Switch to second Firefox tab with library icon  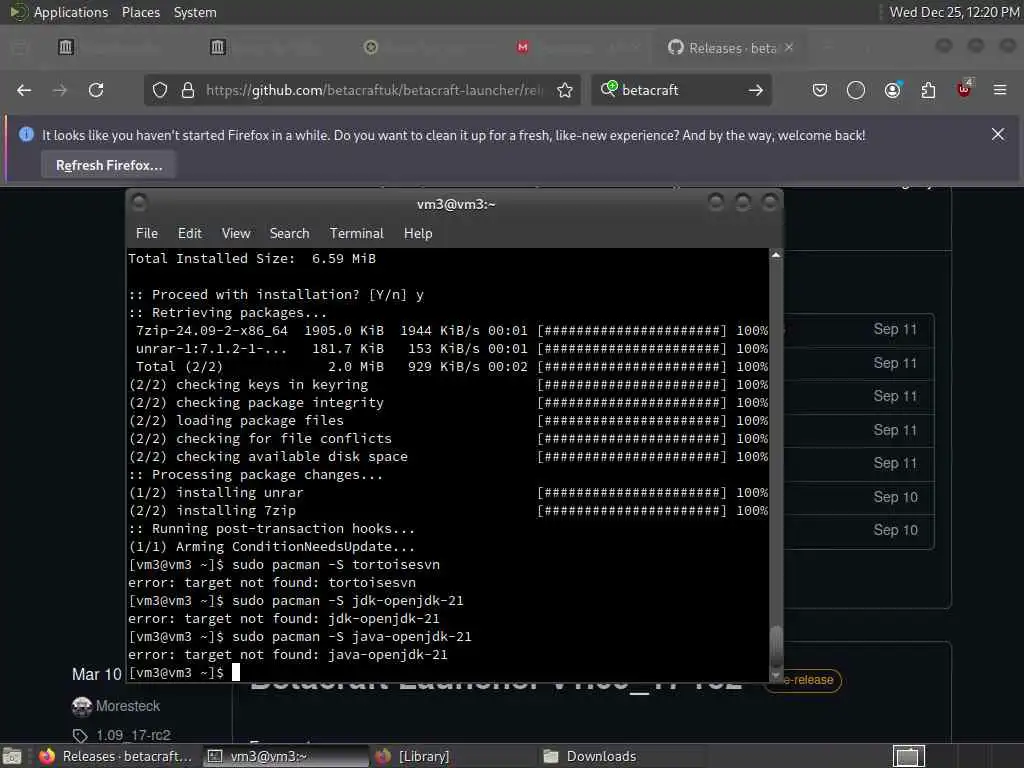point(217,47)
